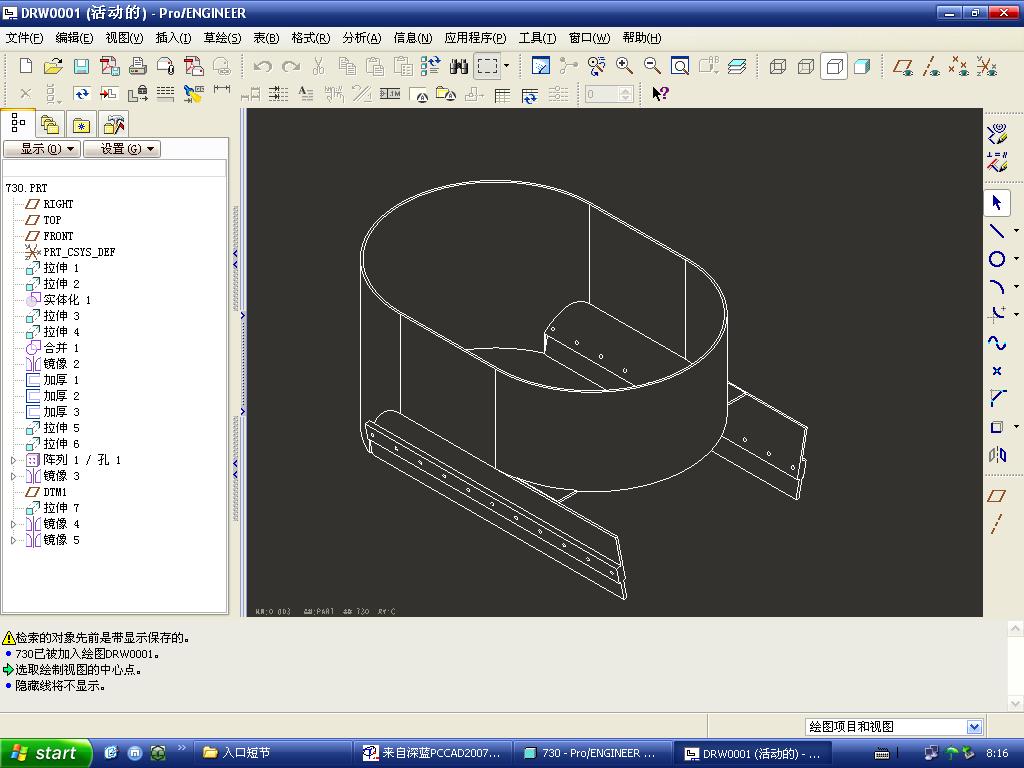The image size is (1024, 768).
Task: Switch to the folder browser tab
Action: click(50, 124)
